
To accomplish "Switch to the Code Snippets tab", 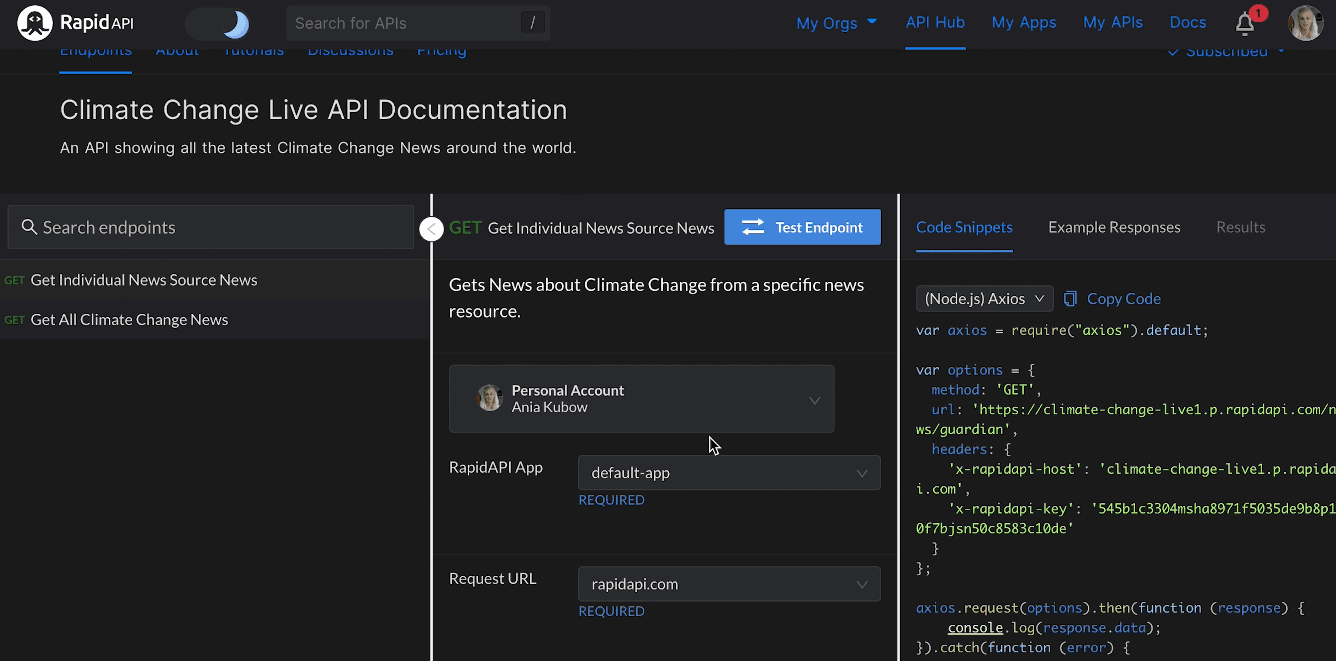I will (x=964, y=227).
